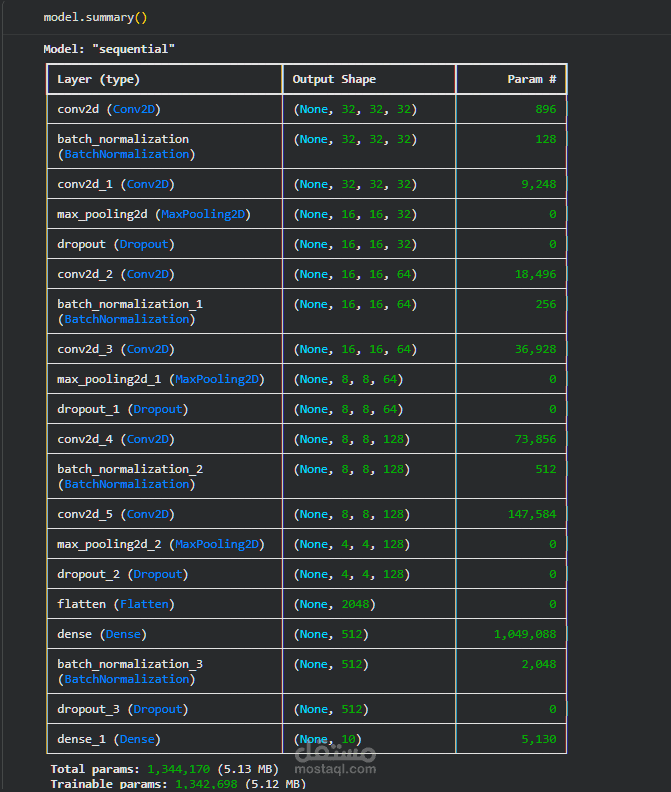671x792 pixels.
Task: Click the MaxPooling2D type of max_pooling2d_1
Action: 218,379
